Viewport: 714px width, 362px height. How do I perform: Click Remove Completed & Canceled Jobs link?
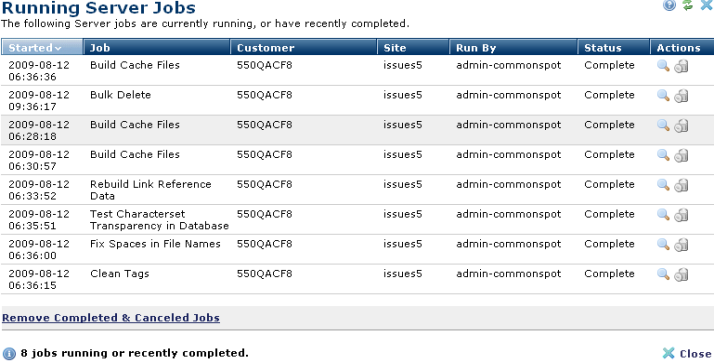point(111,318)
